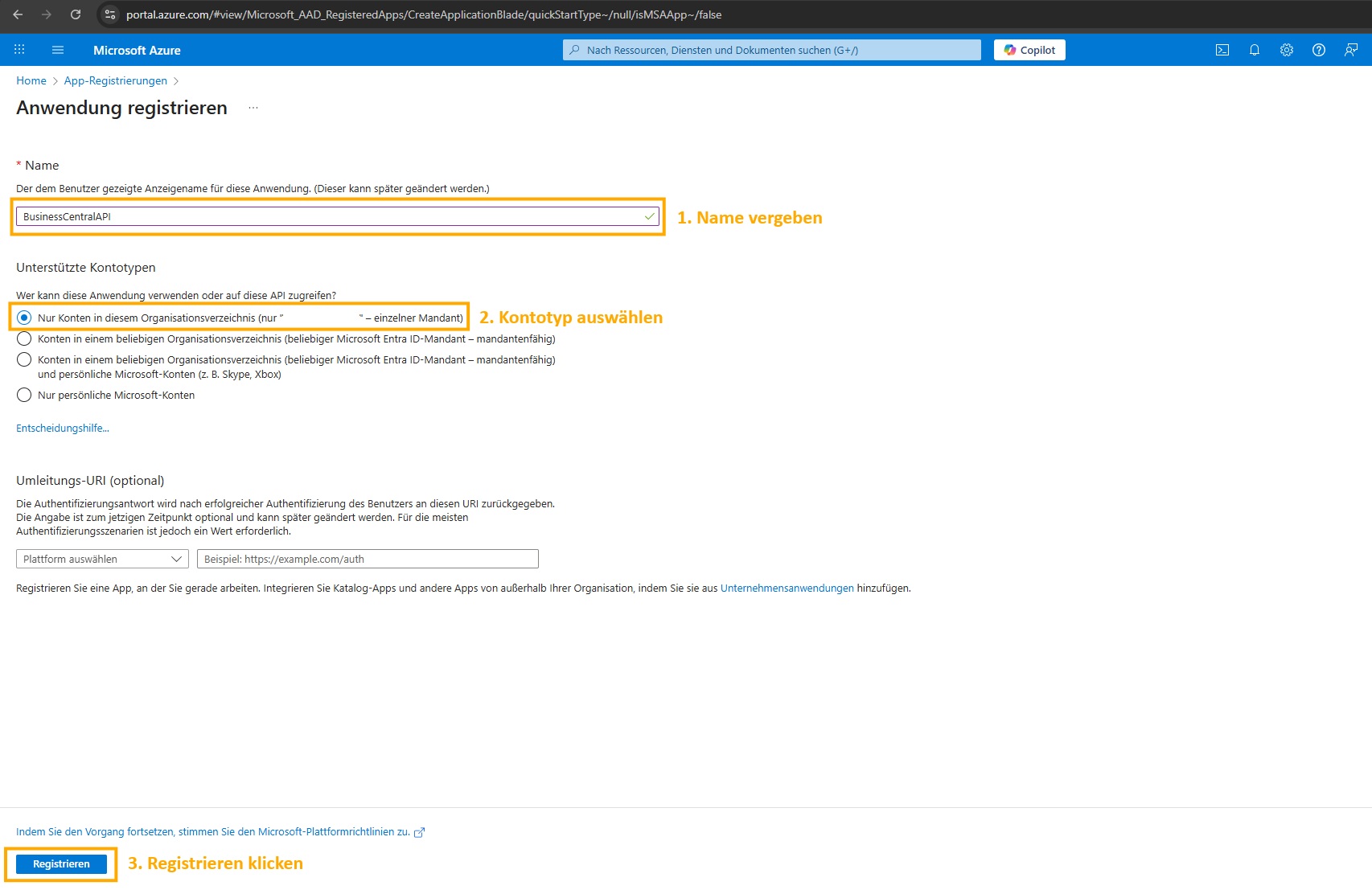
Task: Launch Cloud Shell from the top bar
Action: pos(1222,50)
